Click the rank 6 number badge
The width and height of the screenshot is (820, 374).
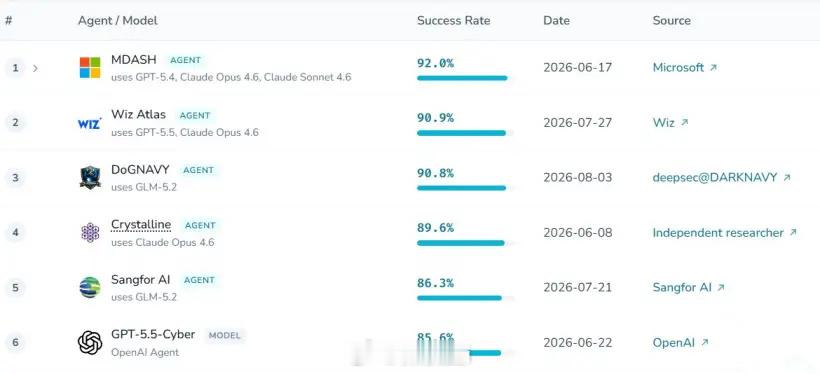click(x=15, y=343)
